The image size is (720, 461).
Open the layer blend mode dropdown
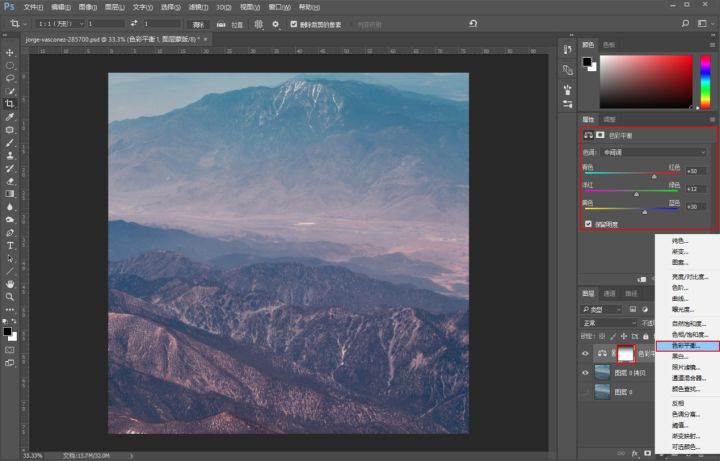[608, 323]
